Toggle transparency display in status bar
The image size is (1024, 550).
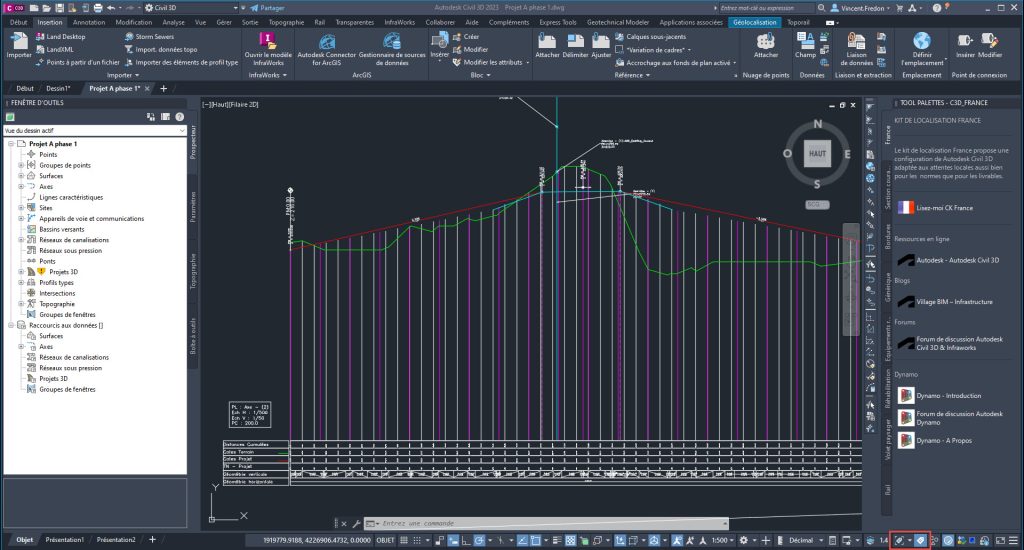coord(571,540)
